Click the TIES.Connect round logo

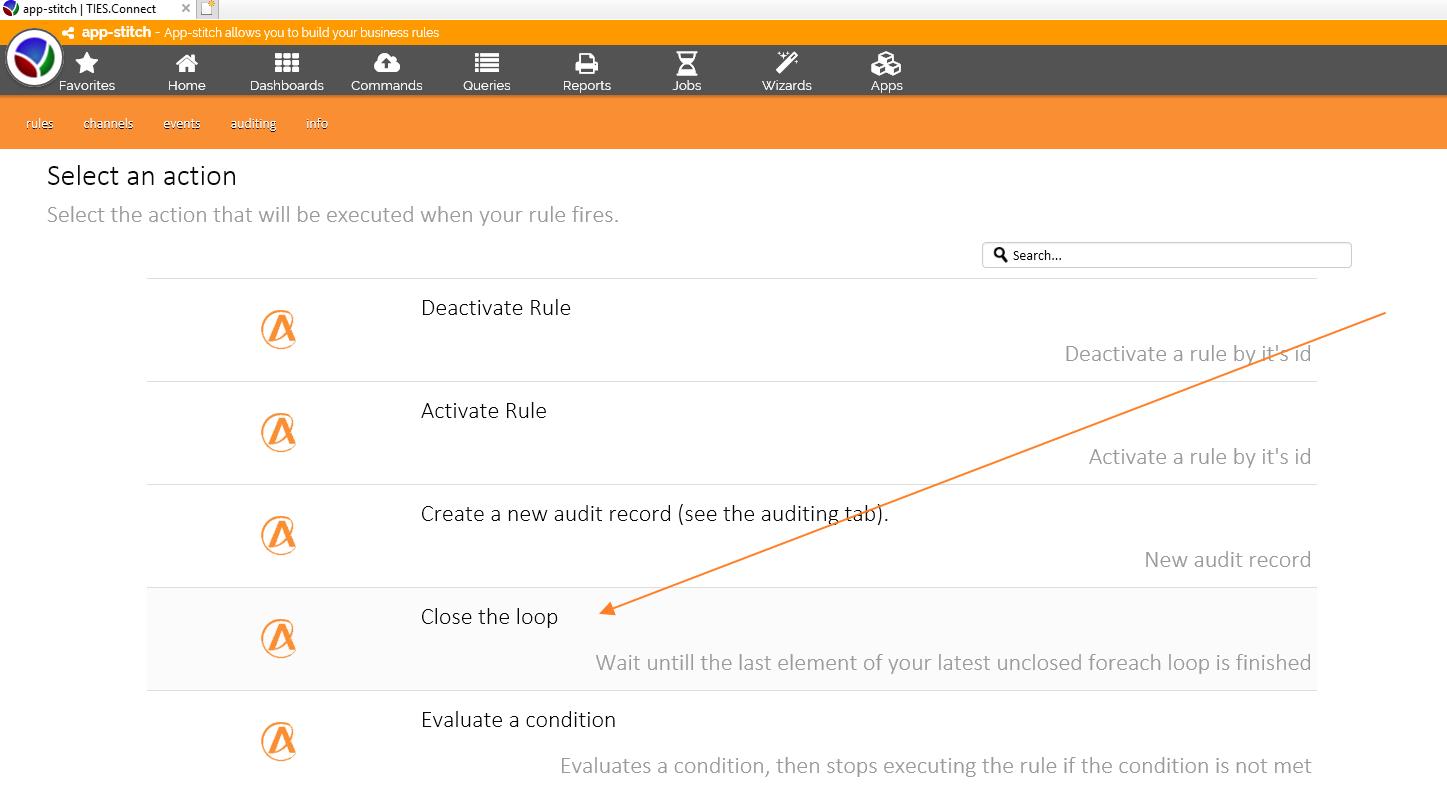click(x=34, y=58)
